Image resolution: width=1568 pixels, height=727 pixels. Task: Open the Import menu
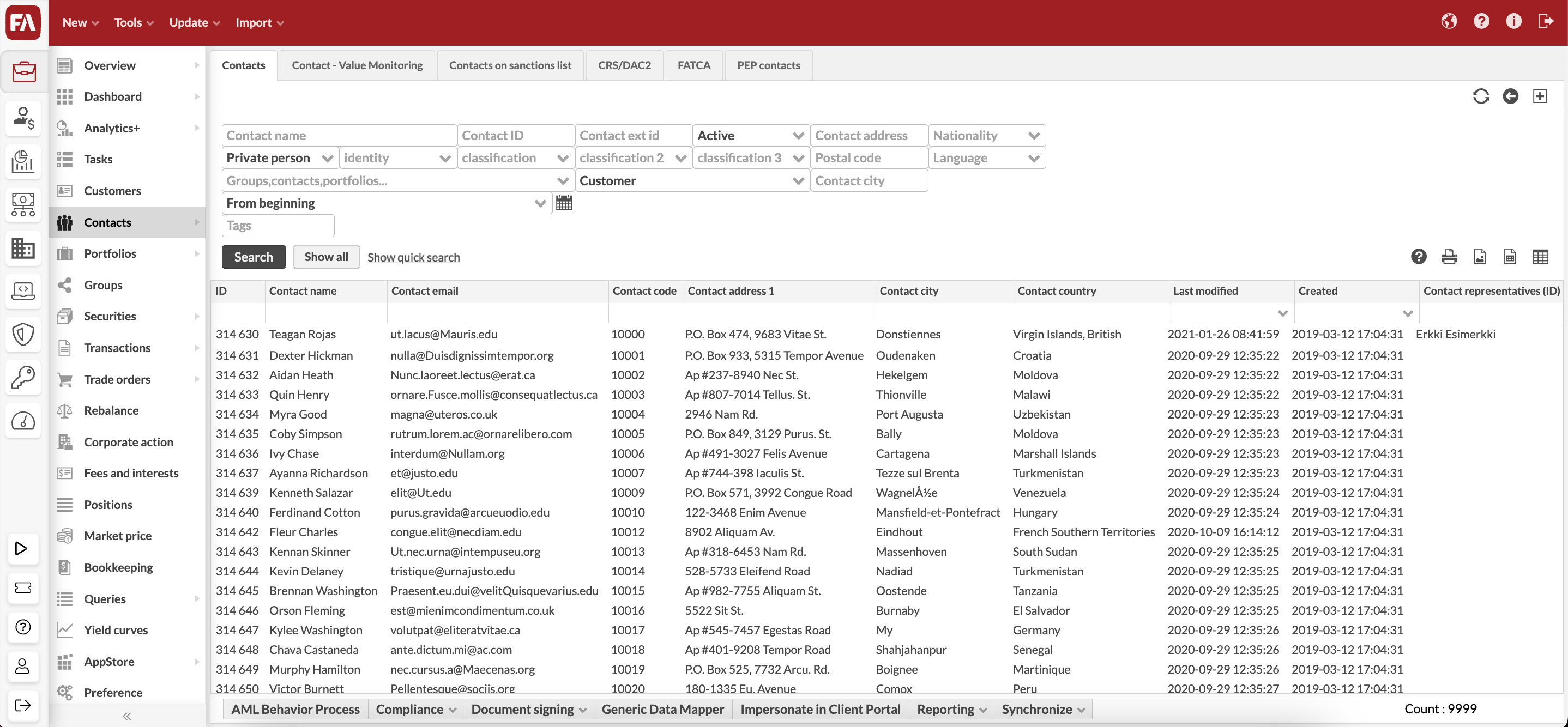260,22
